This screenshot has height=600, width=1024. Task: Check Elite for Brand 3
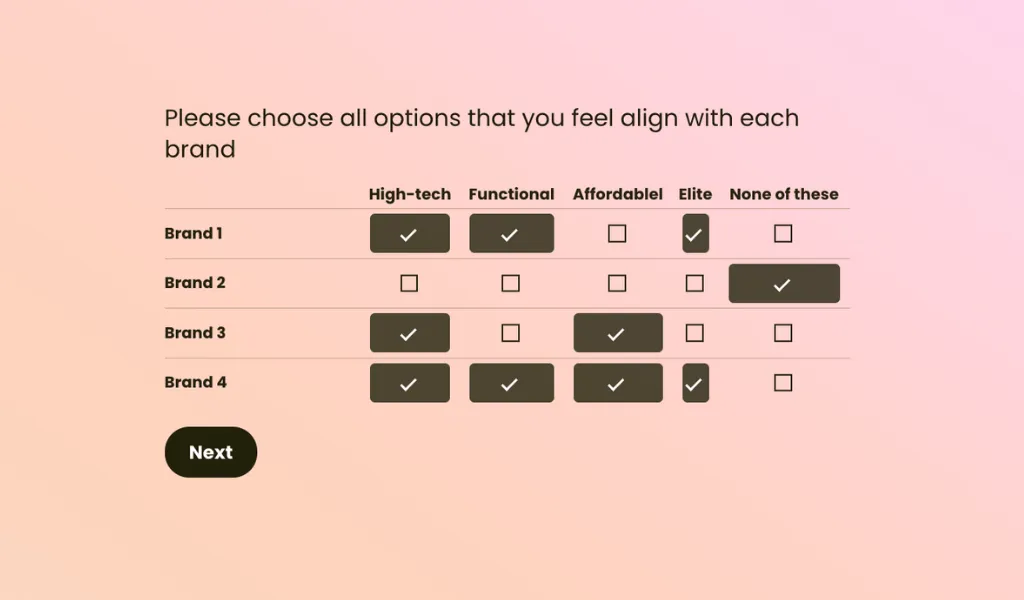[695, 332]
